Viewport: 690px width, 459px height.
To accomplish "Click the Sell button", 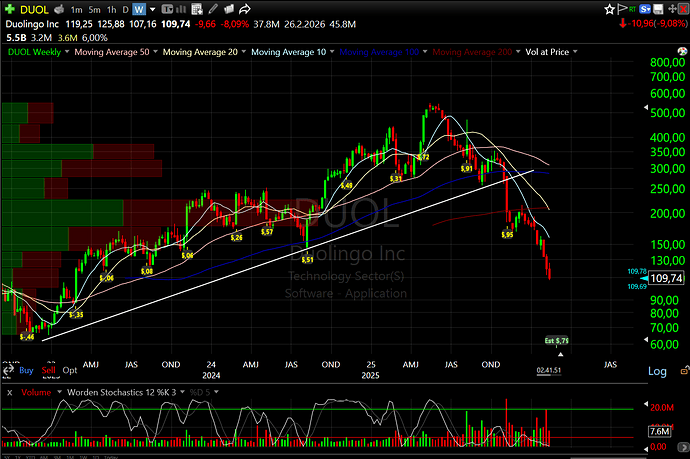I will [x=48, y=370].
